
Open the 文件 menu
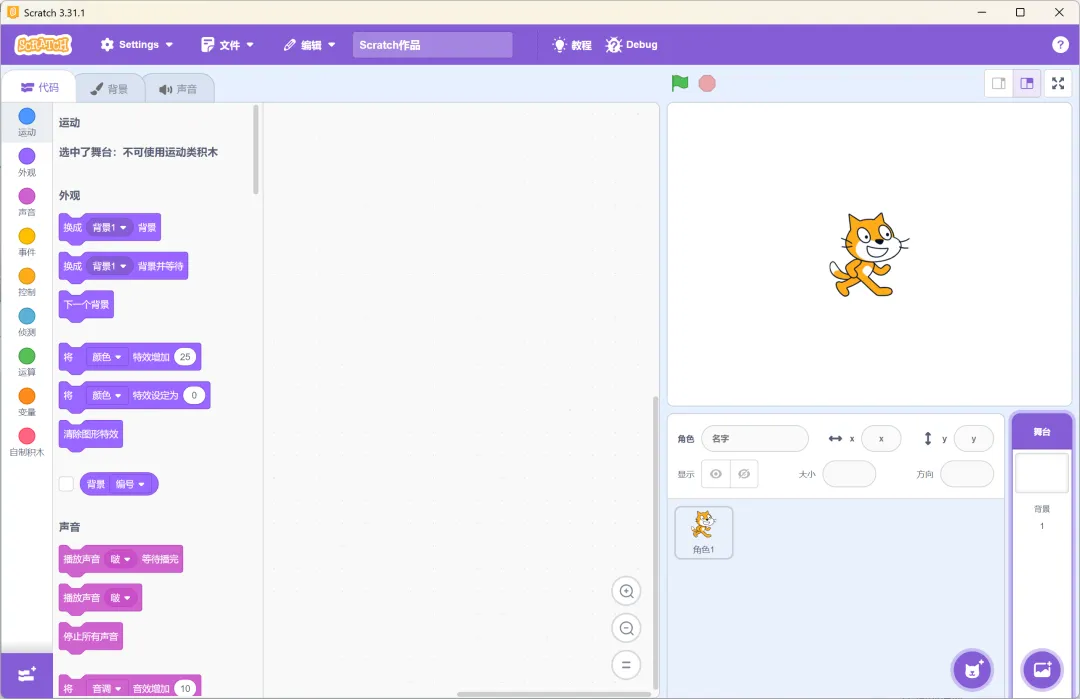tap(227, 45)
